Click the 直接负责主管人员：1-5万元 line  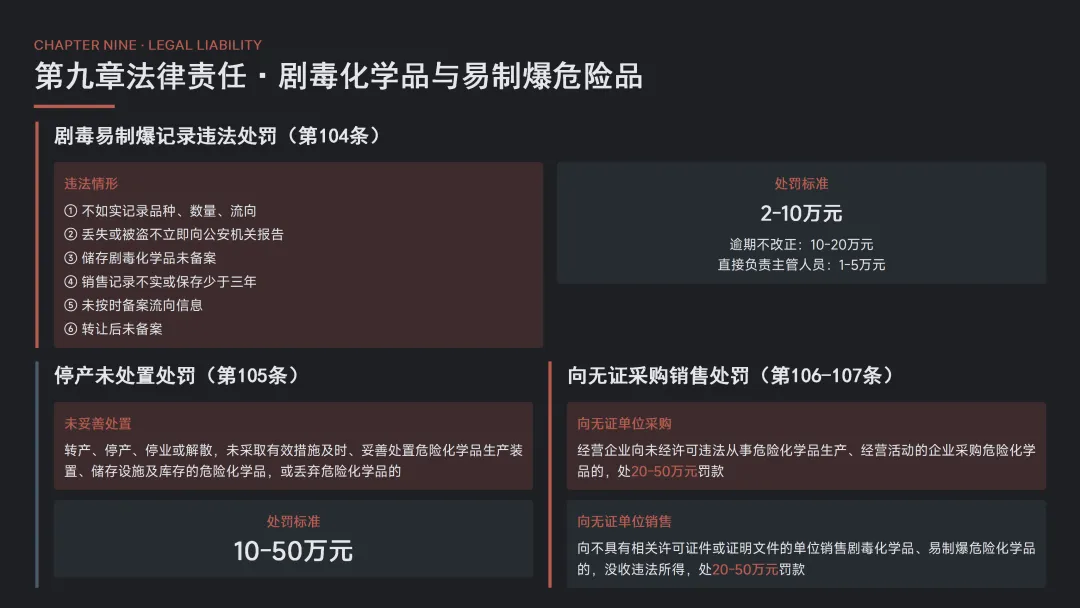coord(801,265)
